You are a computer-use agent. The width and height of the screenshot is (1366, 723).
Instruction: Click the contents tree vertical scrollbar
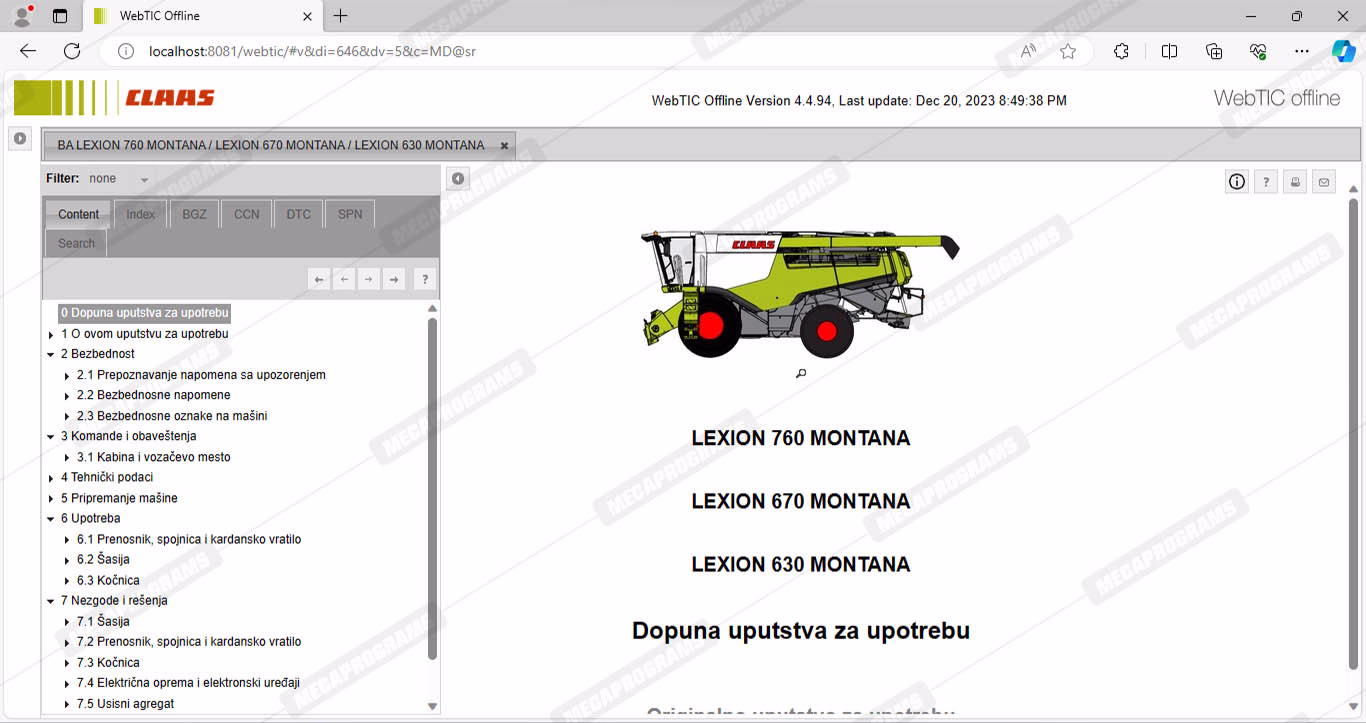(x=432, y=488)
